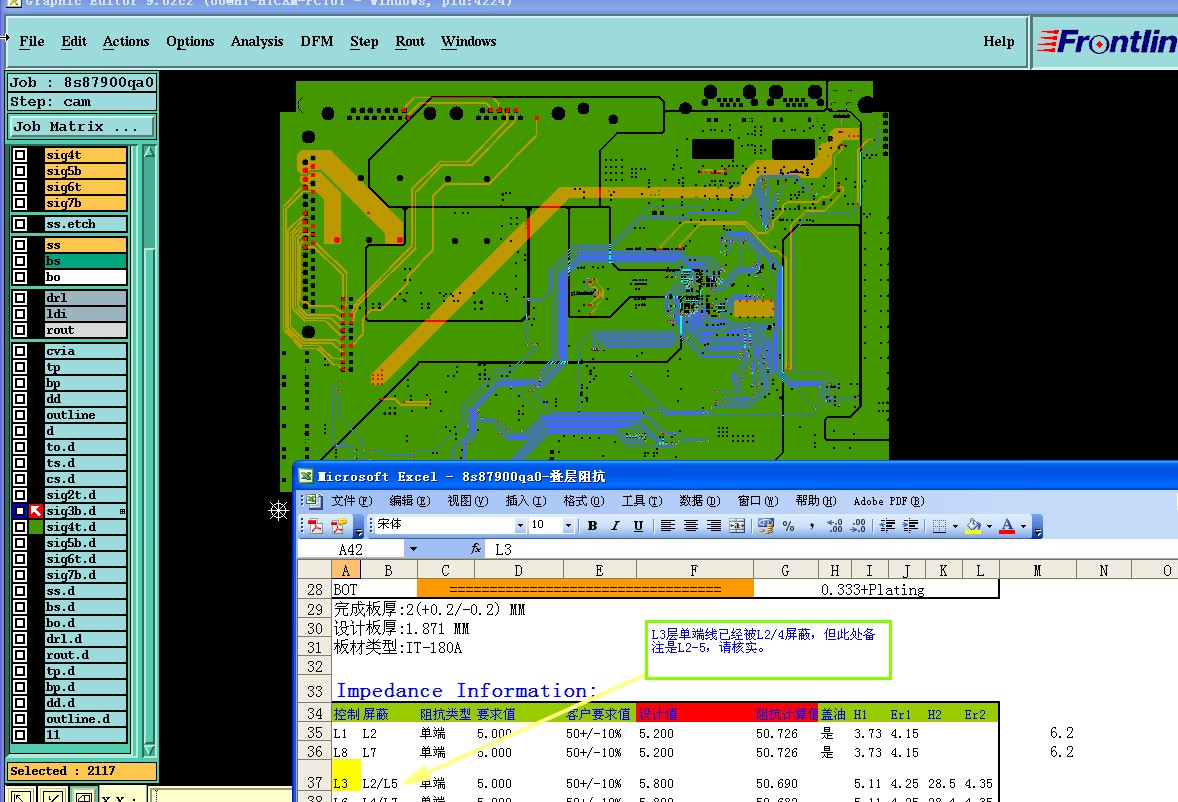Click the layer list scroll down arrow
The width and height of the screenshot is (1178, 802).
[x=149, y=749]
